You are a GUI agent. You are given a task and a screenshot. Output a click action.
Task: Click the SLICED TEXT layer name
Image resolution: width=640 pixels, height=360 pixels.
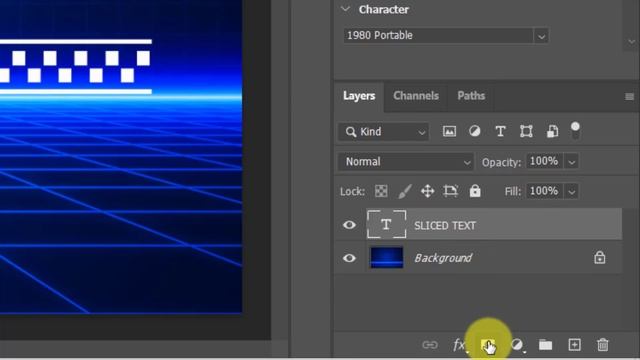444,225
